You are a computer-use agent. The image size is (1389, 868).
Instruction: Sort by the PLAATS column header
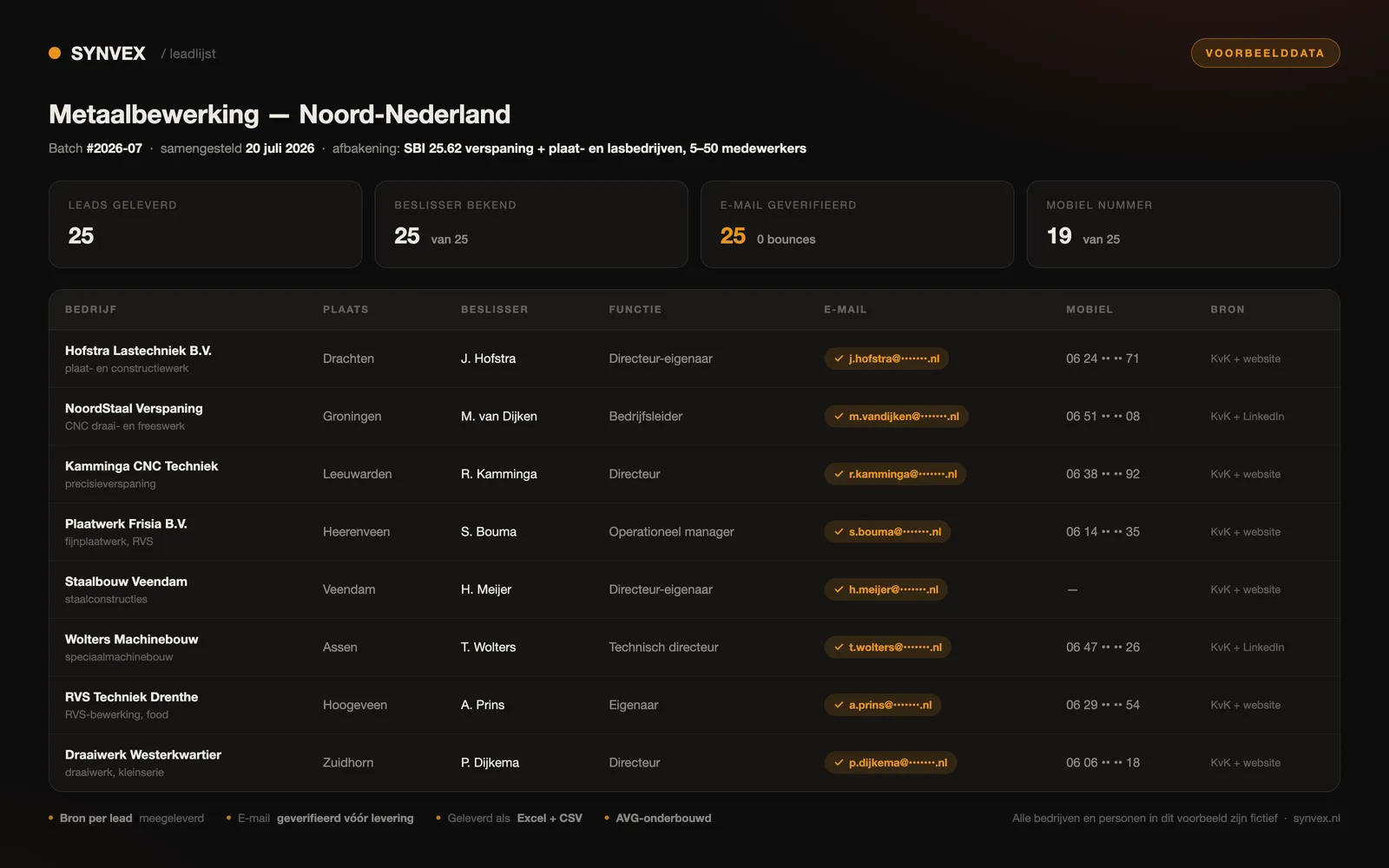346,310
